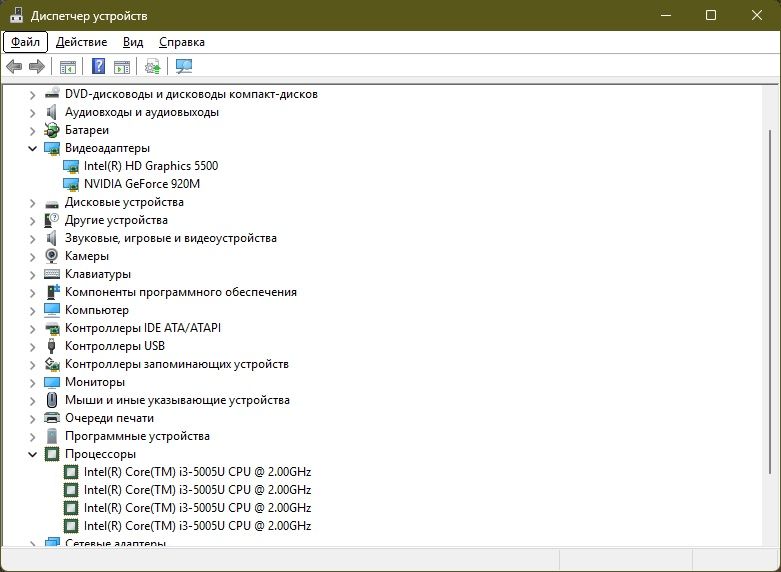Select the Контроллеры IDE ATA/ATAPI label
781x572 pixels.
(x=143, y=328)
